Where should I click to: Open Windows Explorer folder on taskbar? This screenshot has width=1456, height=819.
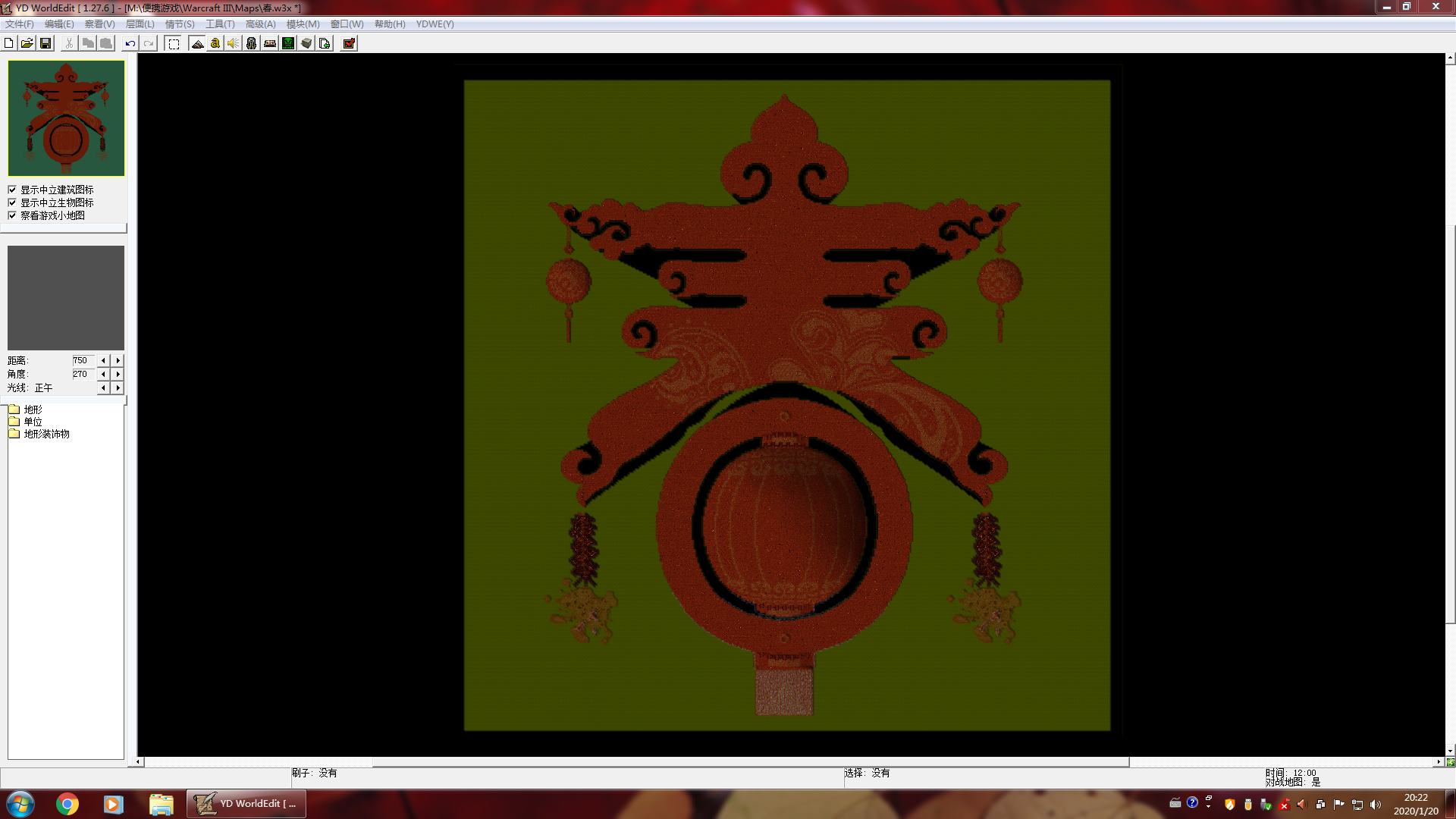point(161,804)
